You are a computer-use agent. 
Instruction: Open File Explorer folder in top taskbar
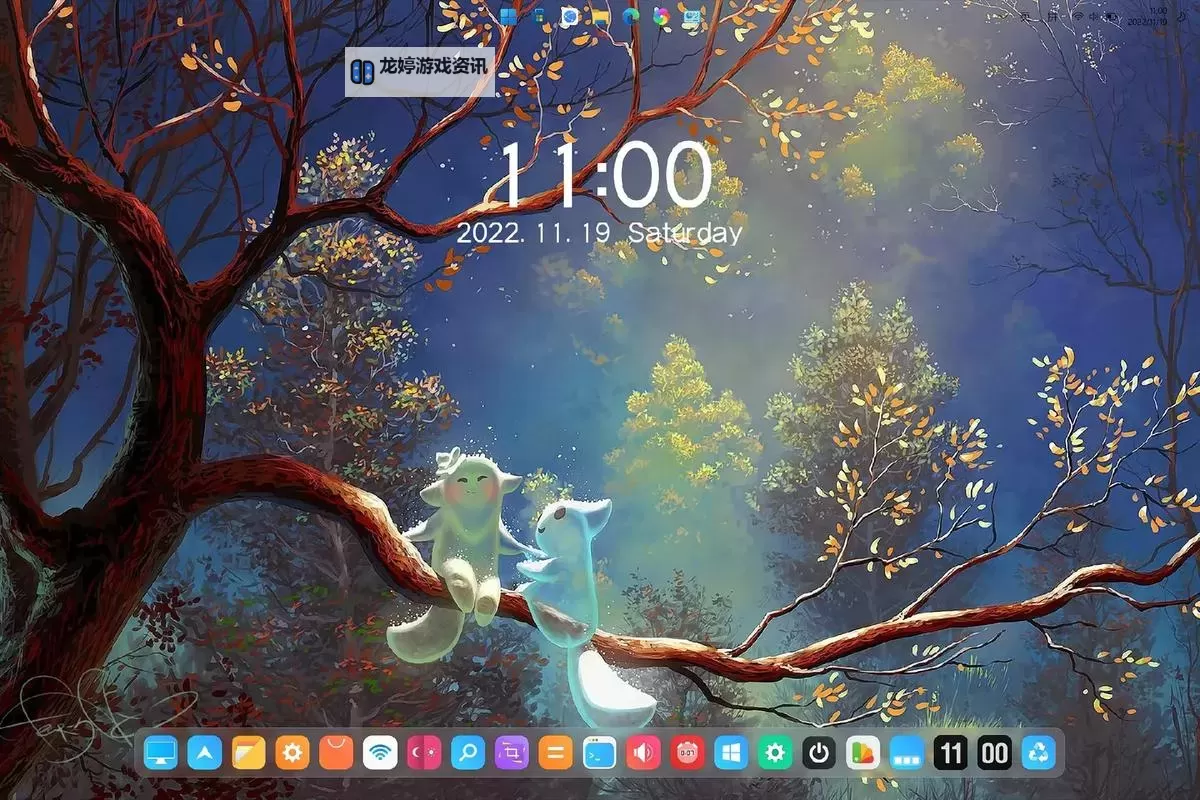pyautogui.click(x=600, y=16)
